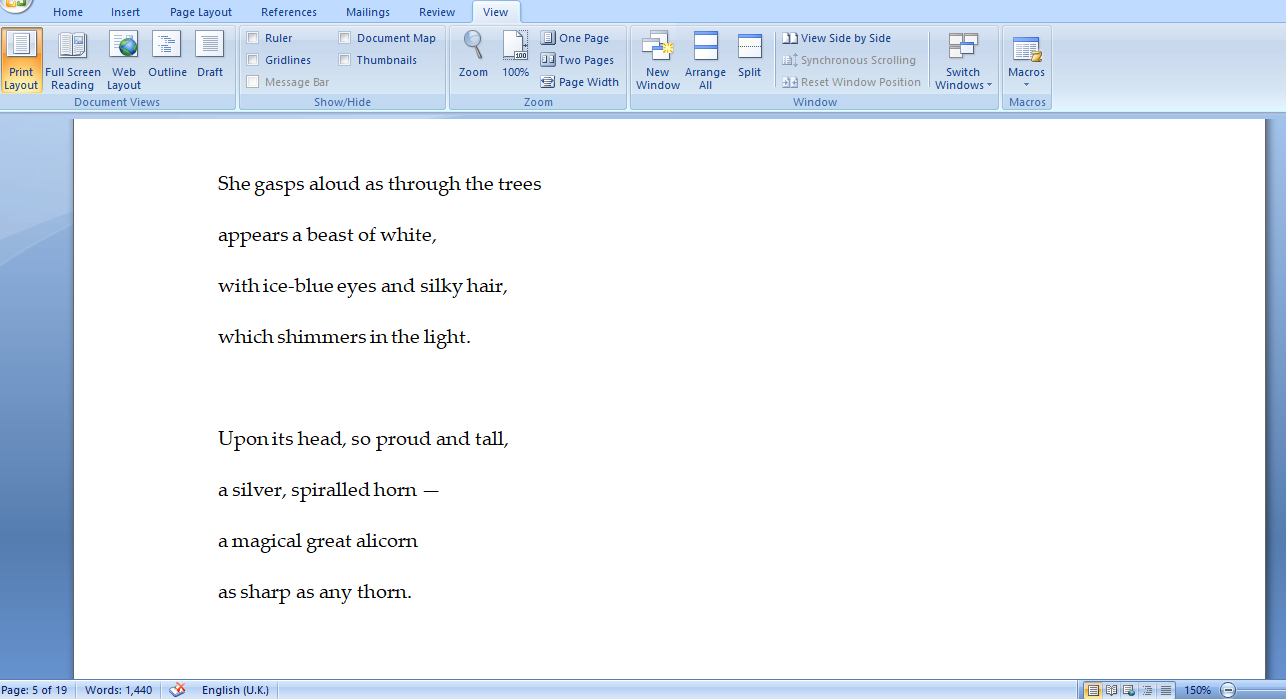Click line "a magical great alicorn"
The width and height of the screenshot is (1286, 699).
318,541
